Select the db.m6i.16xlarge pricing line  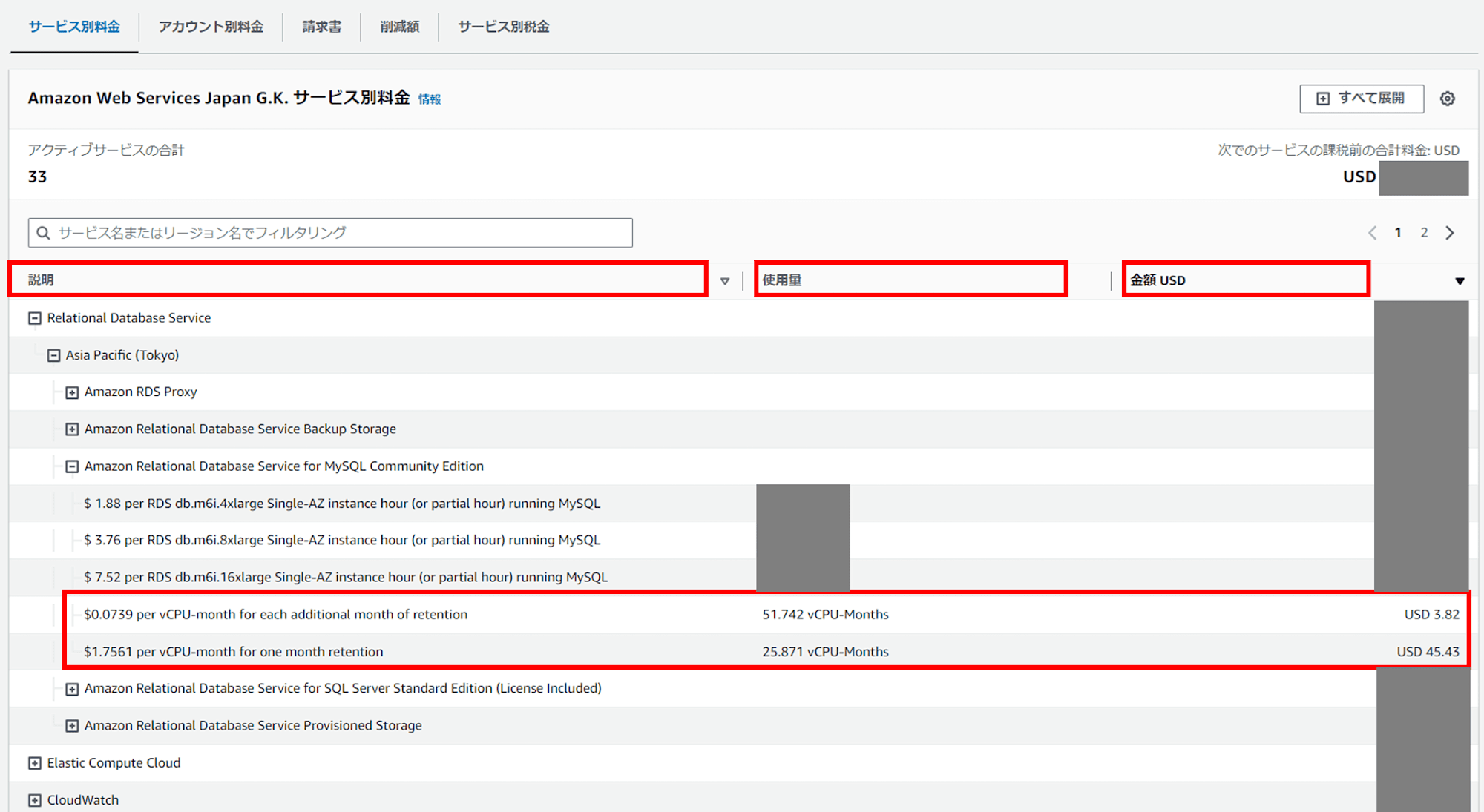click(346, 578)
